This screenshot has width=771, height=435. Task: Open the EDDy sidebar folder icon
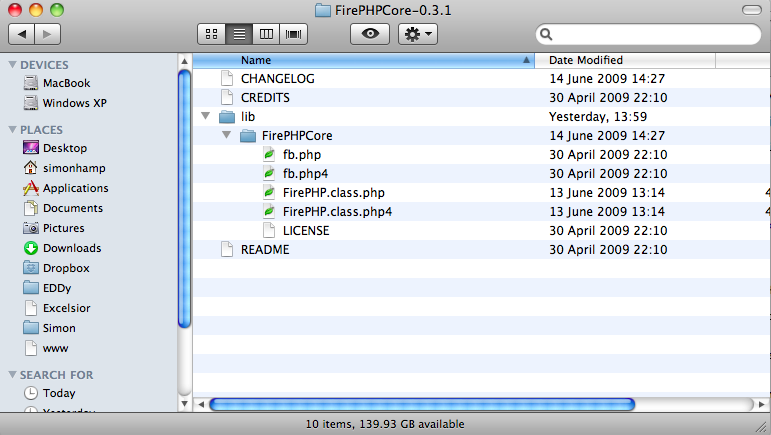[x=30, y=288]
